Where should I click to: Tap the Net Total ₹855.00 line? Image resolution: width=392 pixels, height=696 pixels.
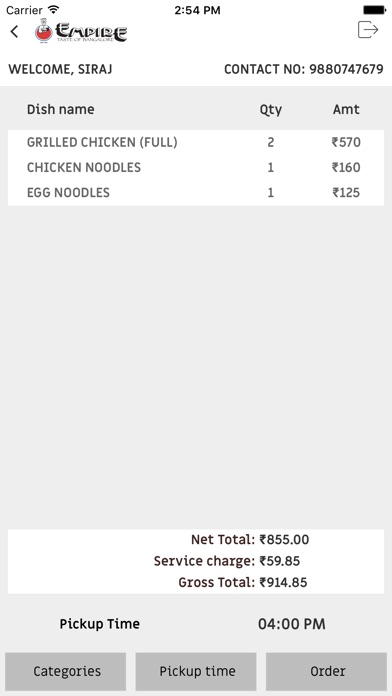click(250, 540)
